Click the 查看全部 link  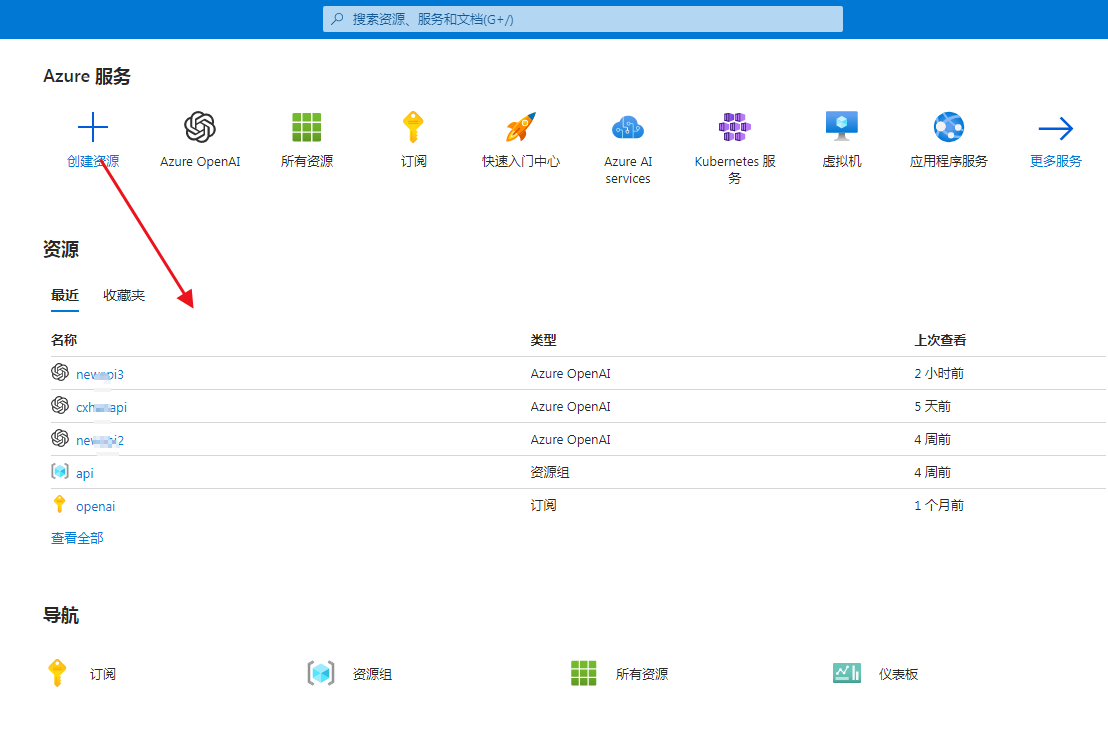coord(77,538)
